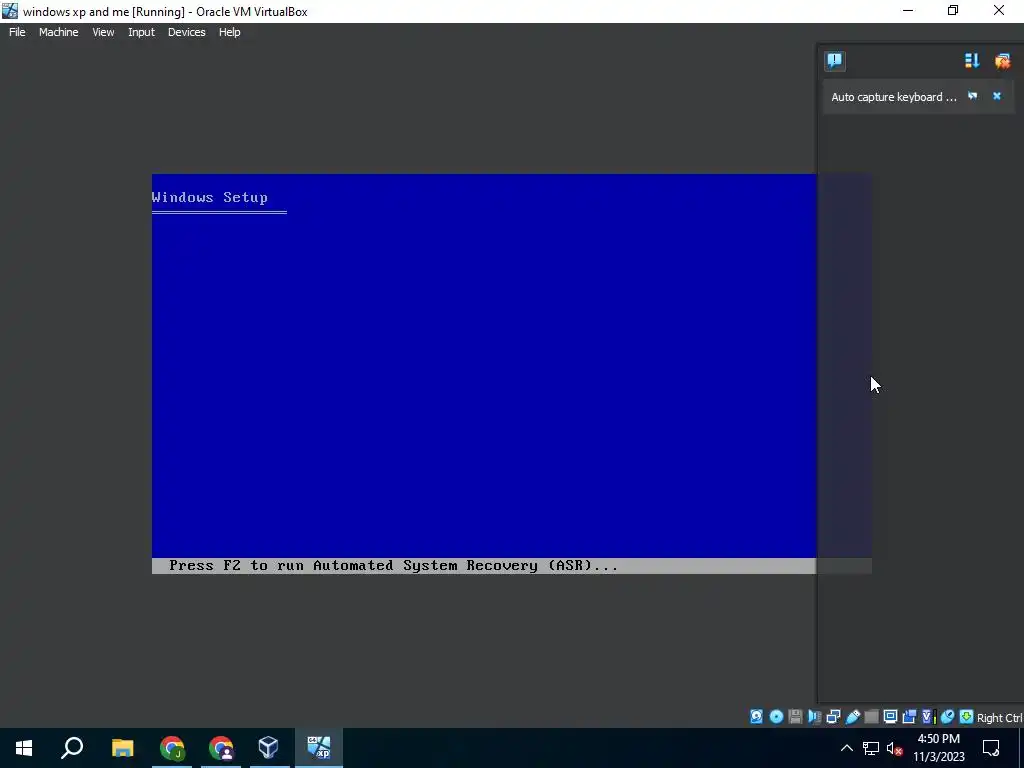Screen dimensions: 1024x768
Task: Open the Windows Start menu
Action: [x=24, y=748]
